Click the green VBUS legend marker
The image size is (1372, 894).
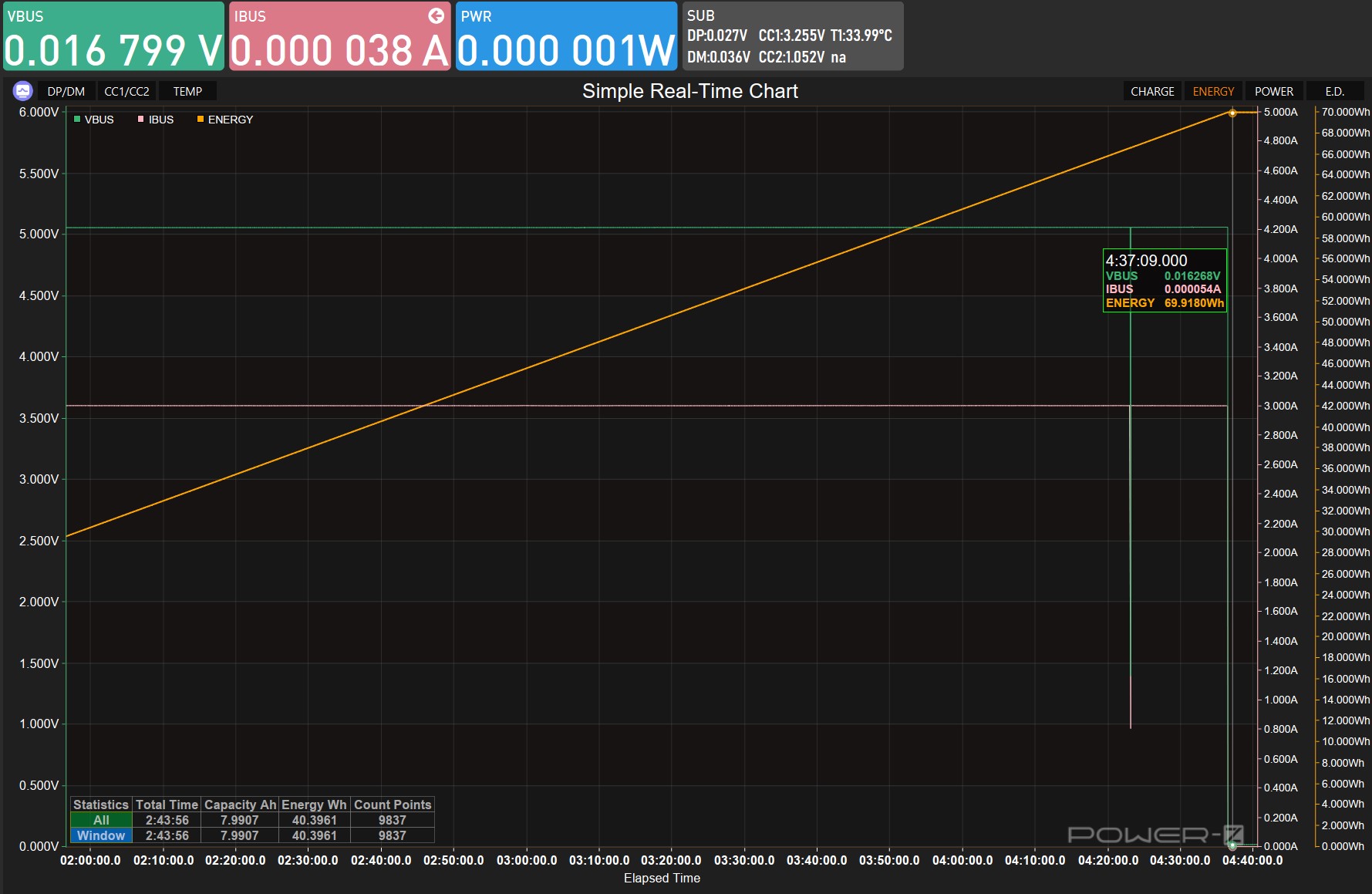(77, 120)
